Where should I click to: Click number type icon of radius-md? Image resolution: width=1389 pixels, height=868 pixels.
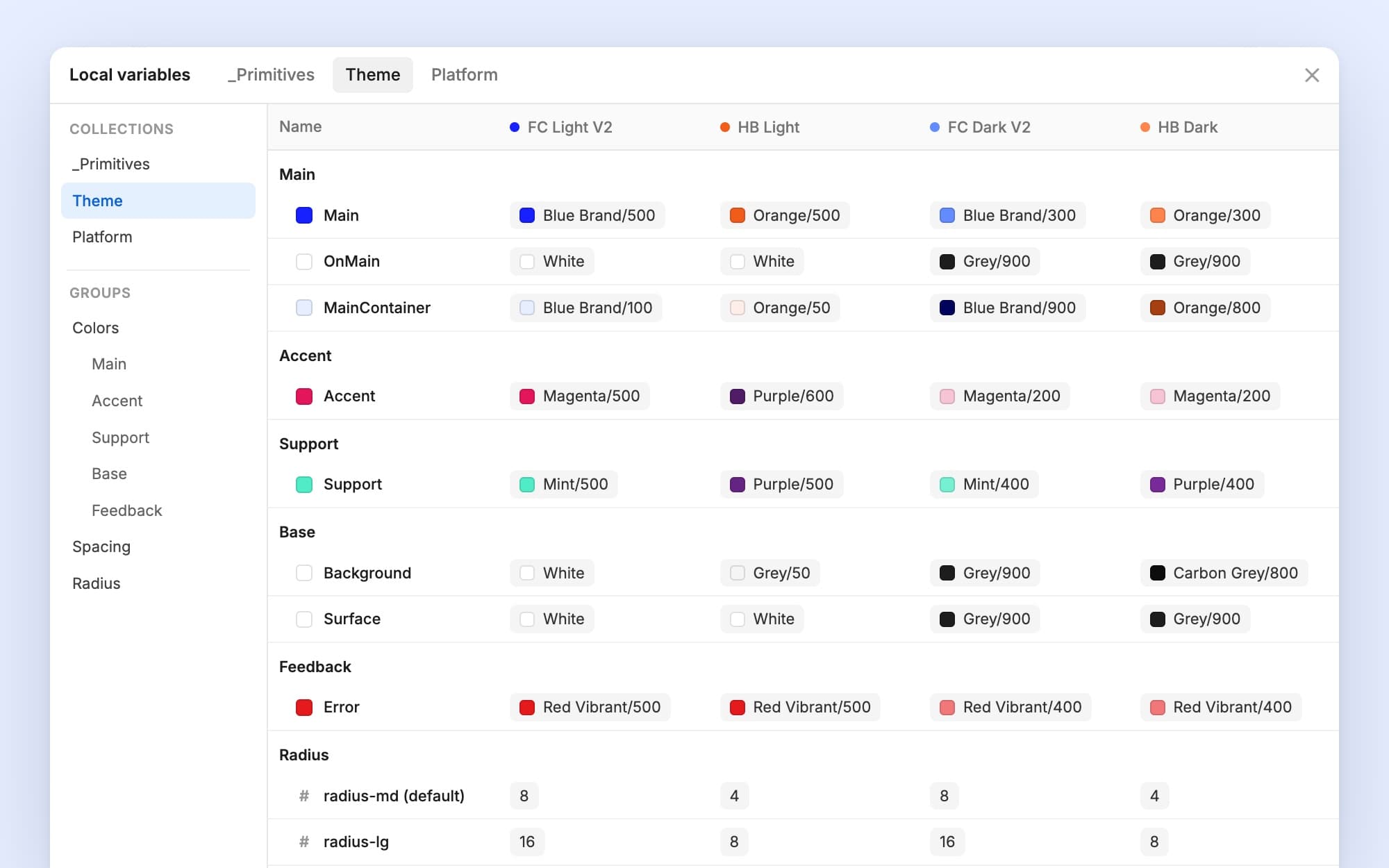tap(304, 796)
